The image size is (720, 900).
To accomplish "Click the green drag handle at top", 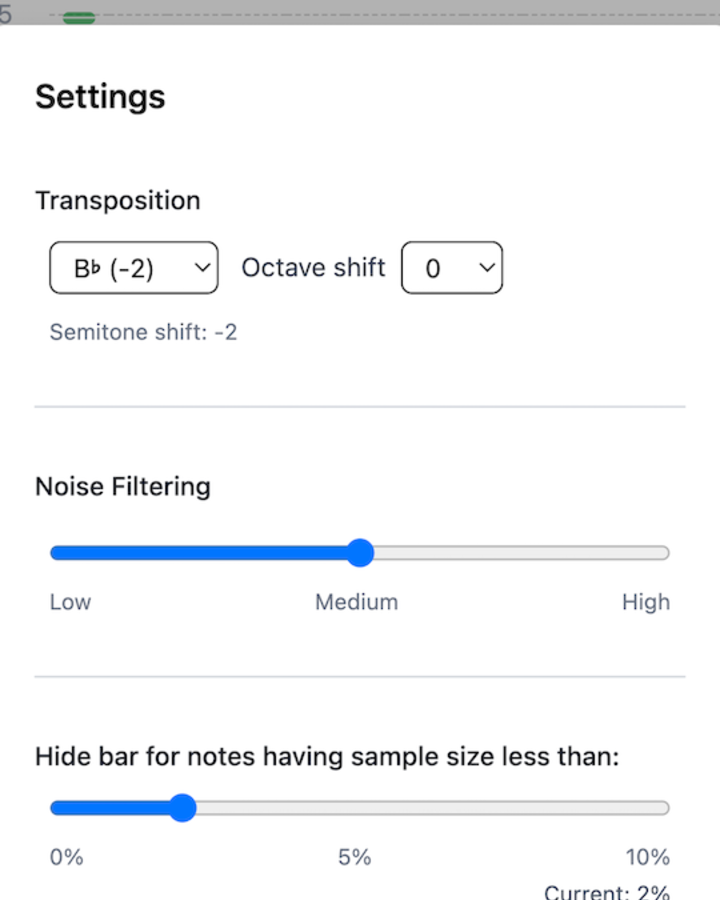I will pyautogui.click(x=78, y=17).
